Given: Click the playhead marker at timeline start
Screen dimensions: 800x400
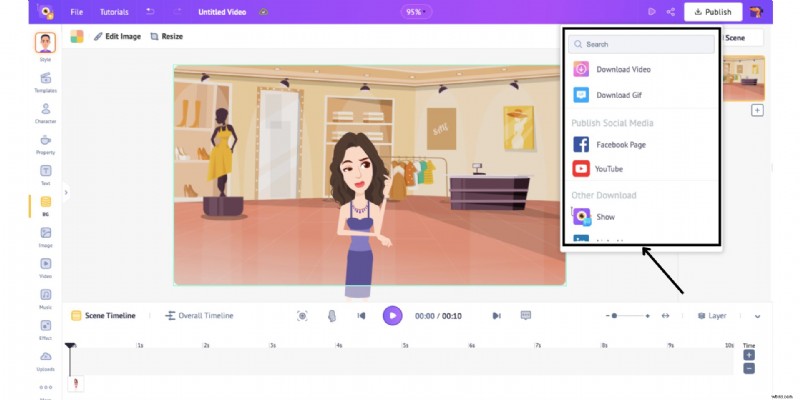Looking at the screenshot, I should click(70, 346).
